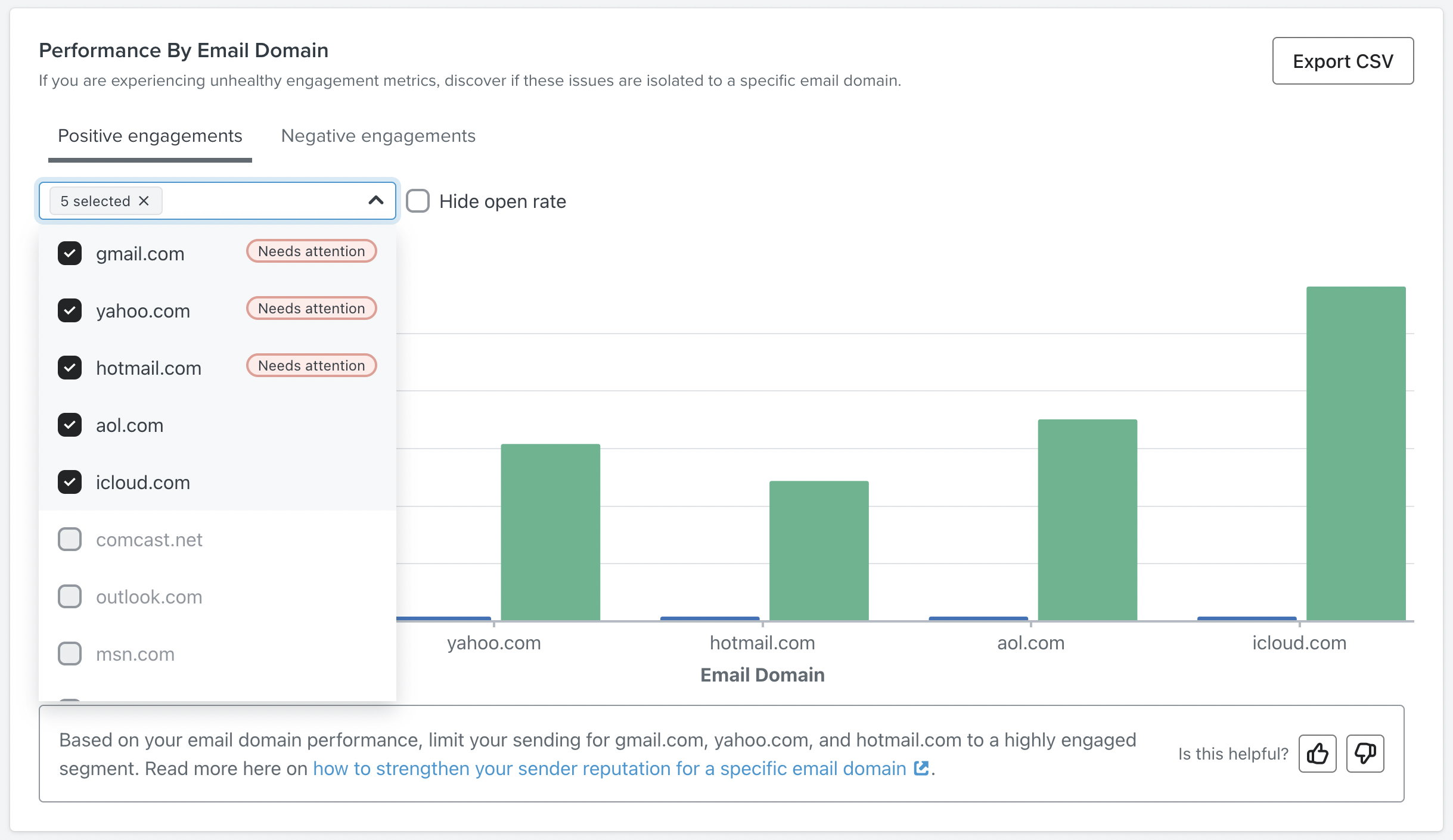Click the thumbs up helpful icon
The image size is (1453, 840).
click(1318, 753)
